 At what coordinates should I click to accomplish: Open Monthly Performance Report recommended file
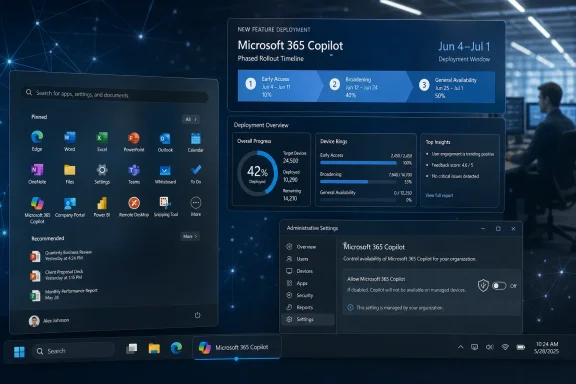click(x=64, y=294)
